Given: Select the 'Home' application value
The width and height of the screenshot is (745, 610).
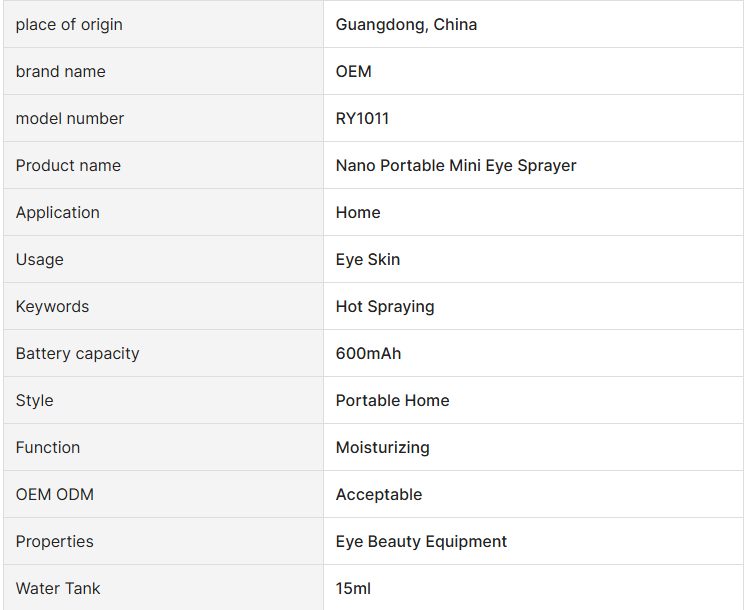Looking at the screenshot, I should [358, 212].
